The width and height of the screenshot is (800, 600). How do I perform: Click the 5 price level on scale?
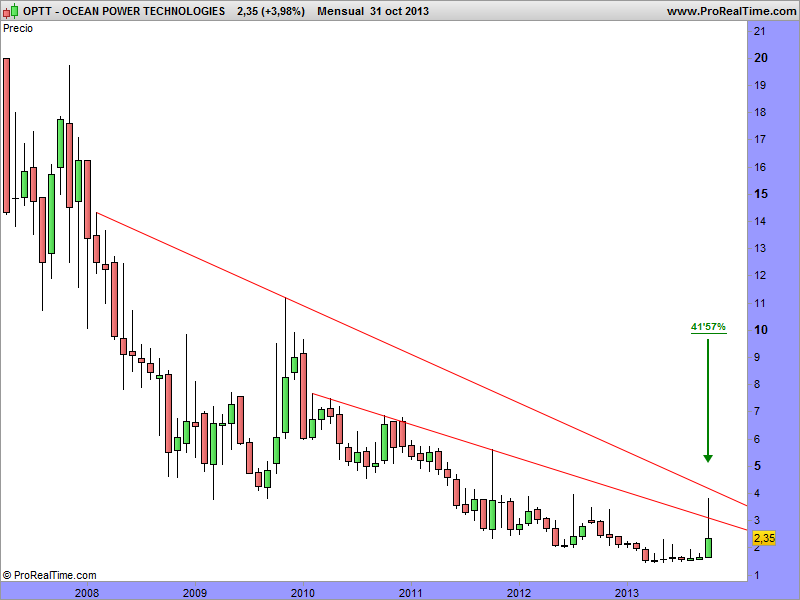click(757, 466)
